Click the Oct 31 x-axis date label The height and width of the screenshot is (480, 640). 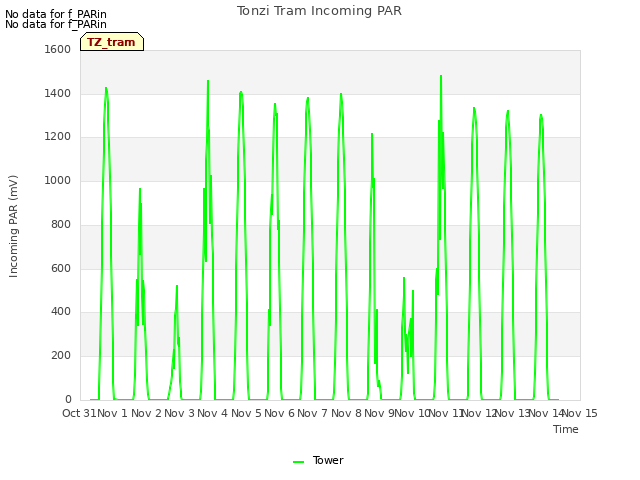pos(79,413)
